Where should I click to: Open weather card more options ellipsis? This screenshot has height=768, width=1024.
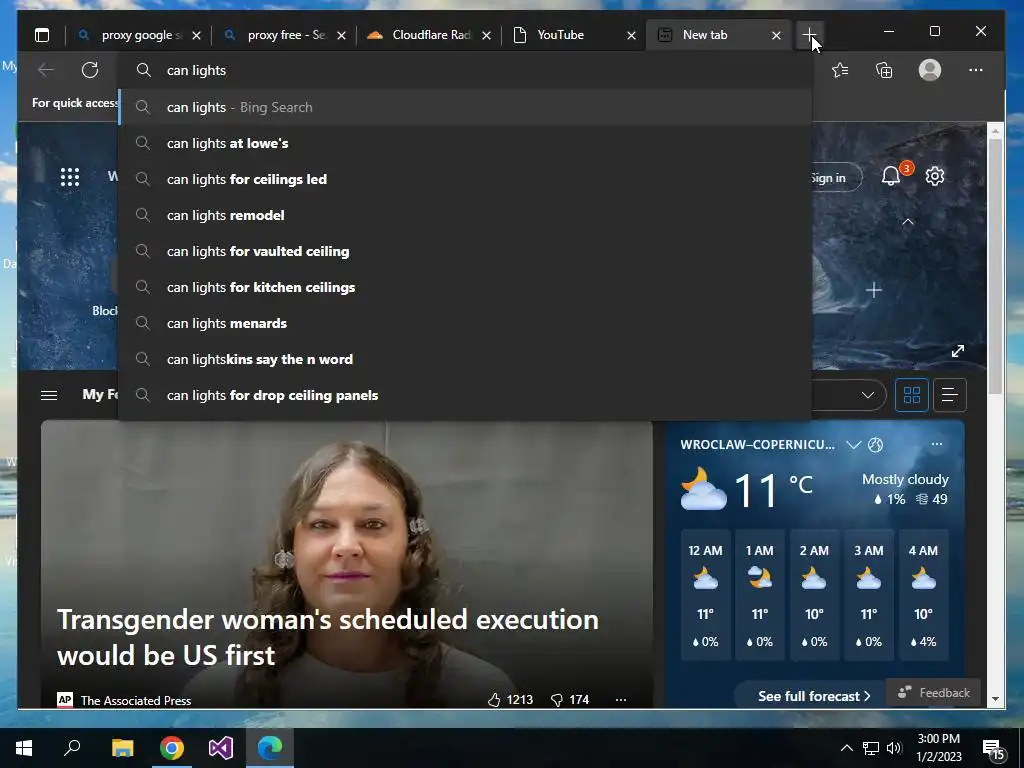tap(936, 444)
